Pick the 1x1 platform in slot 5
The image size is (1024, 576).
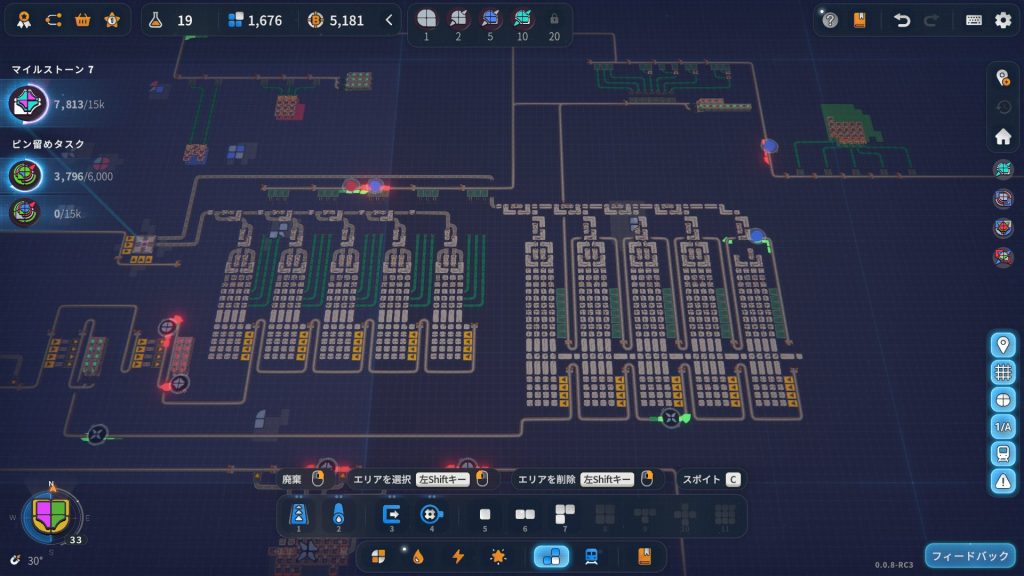click(485, 516)
